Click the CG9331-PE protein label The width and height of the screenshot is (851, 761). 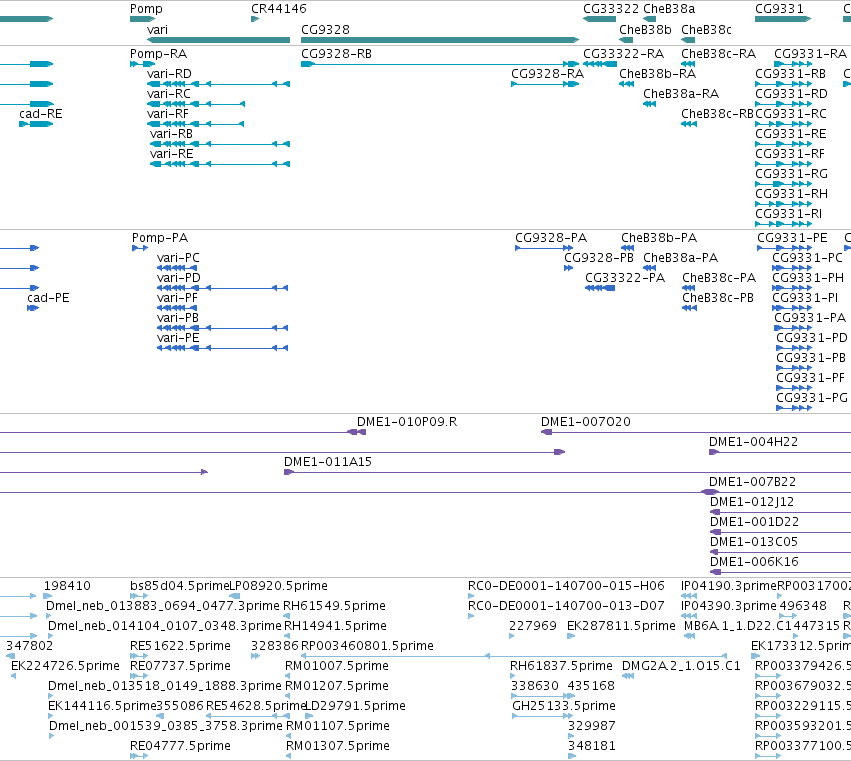pos(792,238)
